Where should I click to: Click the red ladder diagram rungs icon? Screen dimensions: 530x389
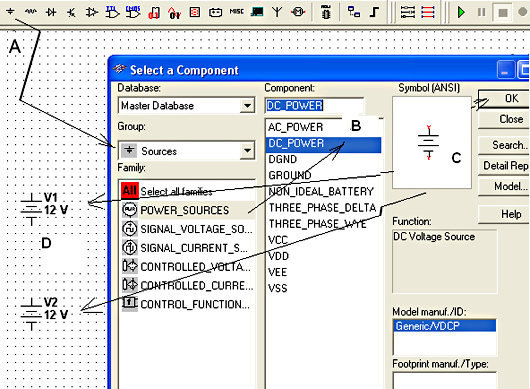(x=428, y=12)
